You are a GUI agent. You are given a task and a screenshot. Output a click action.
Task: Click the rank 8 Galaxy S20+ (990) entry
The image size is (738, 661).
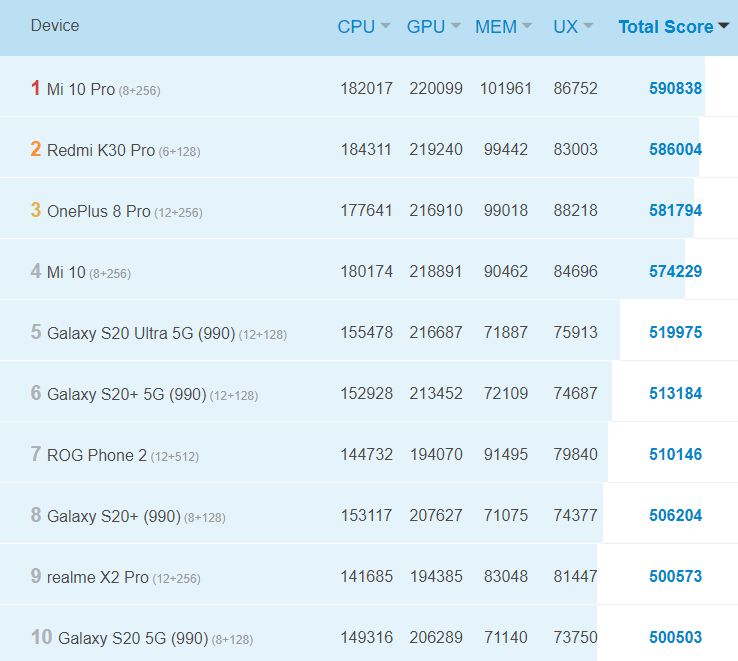coord(114,516)
